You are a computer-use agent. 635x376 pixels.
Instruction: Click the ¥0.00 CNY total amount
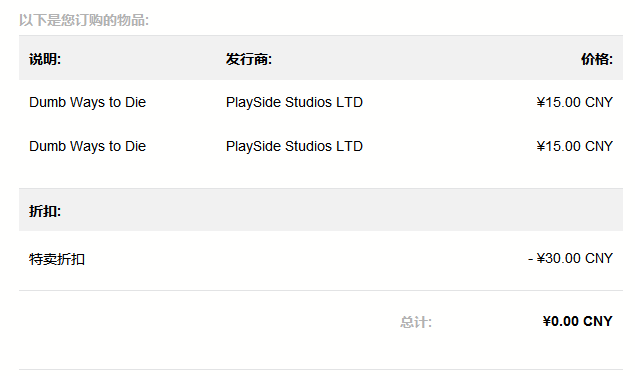pyautogui.click(x=578, y=321)
